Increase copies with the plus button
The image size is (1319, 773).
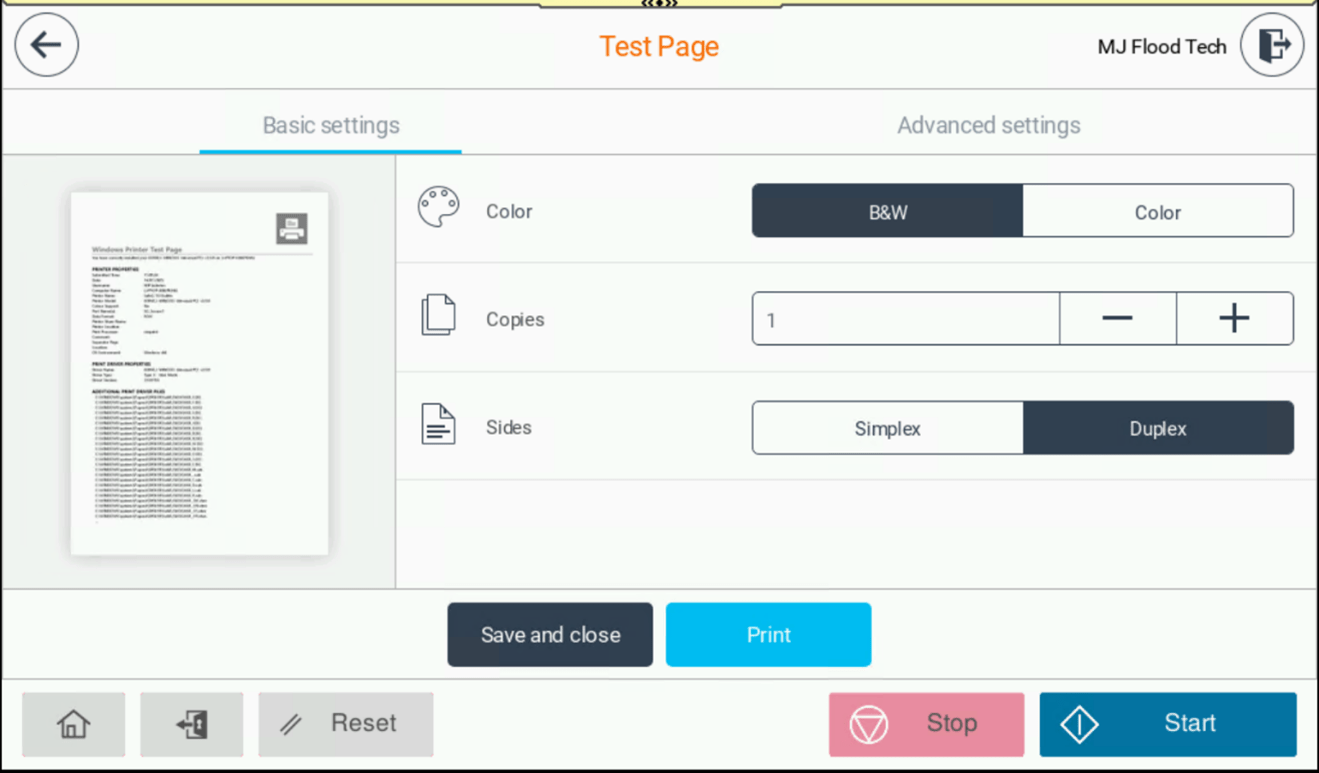pyautogui.click(x=1234, y=319)
